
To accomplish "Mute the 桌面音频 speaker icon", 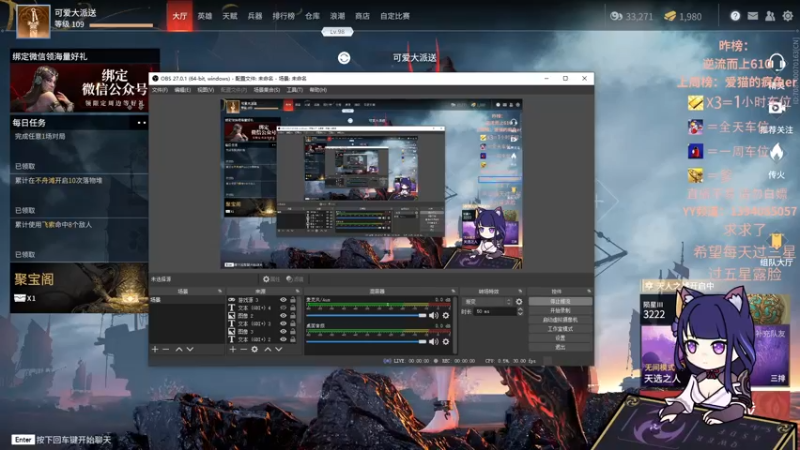I will click(434, 341).
